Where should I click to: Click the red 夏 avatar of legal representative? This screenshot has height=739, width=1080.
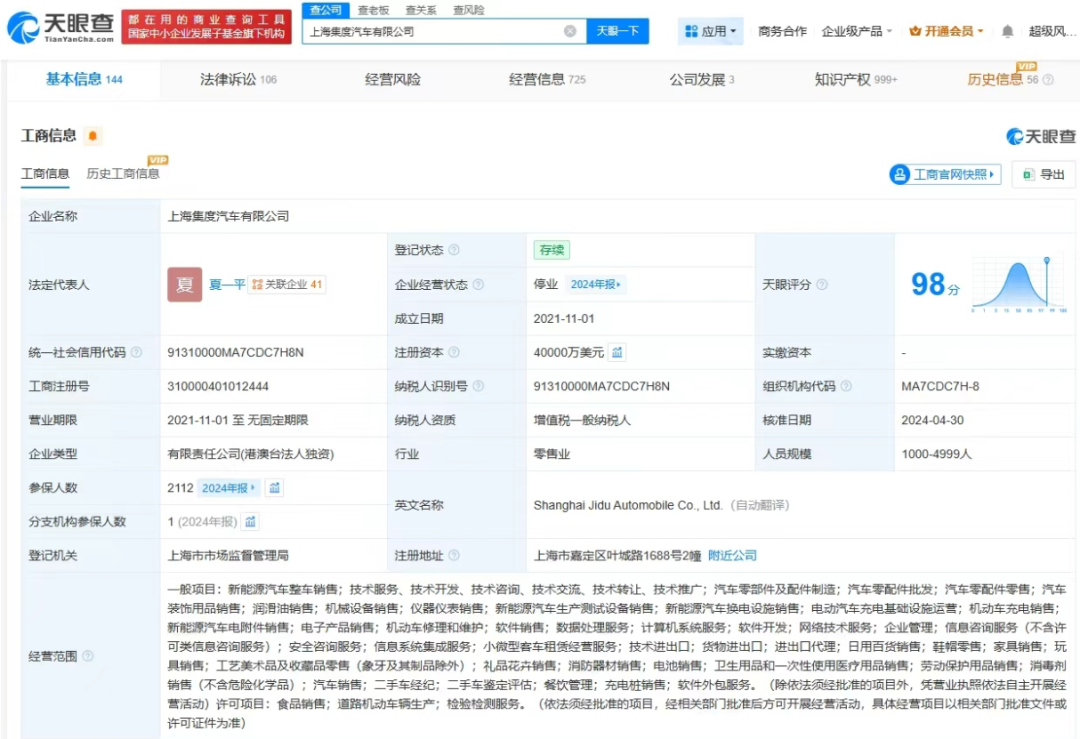click(185, 284)
